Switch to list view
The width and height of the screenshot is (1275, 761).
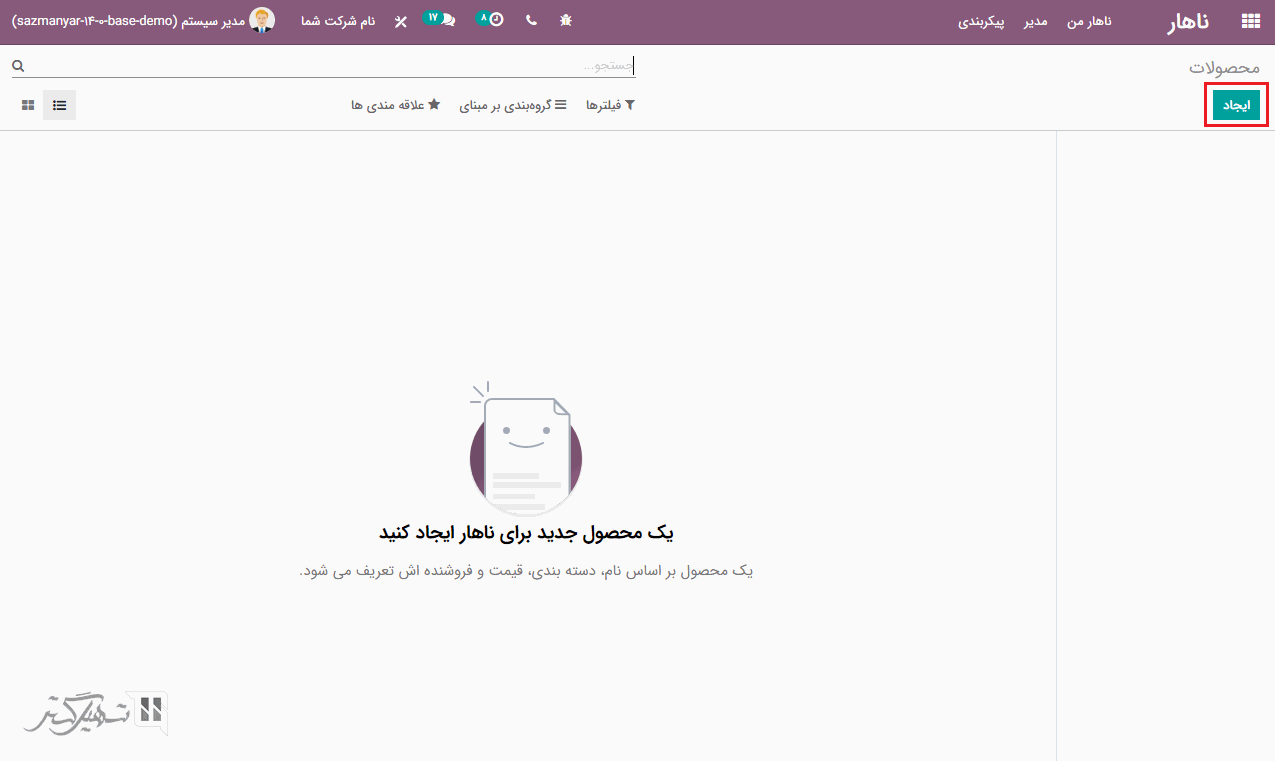pyautogui.click(x=60, y=105)
